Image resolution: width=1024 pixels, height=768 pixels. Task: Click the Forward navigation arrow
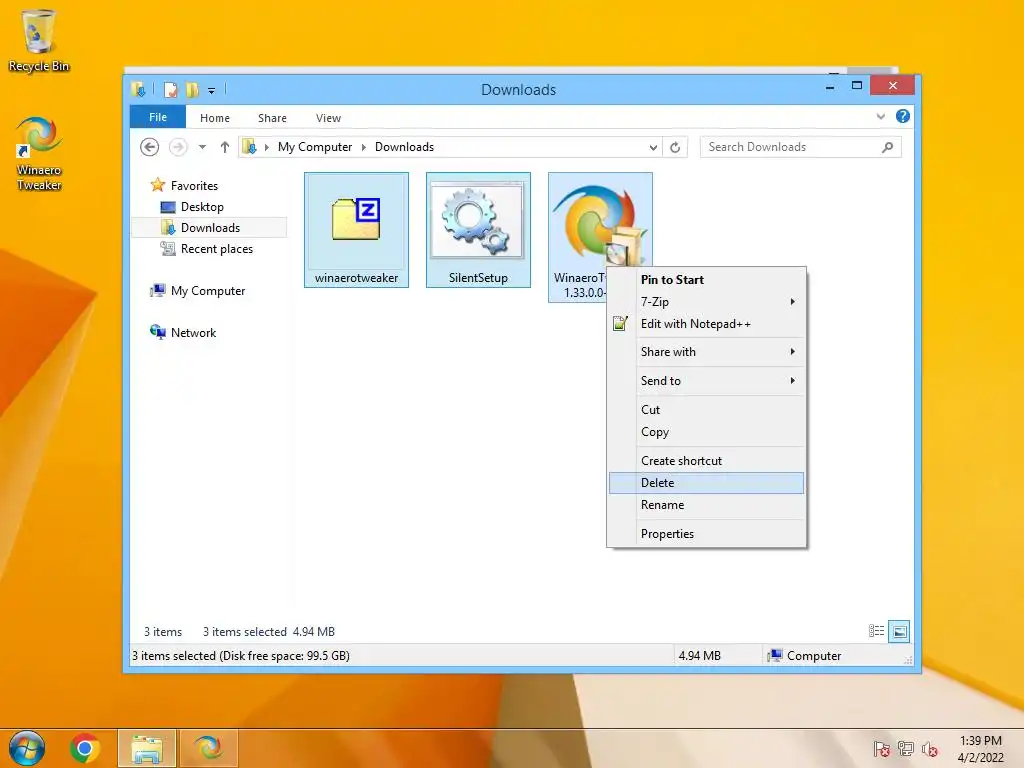(x=178, y=147)
